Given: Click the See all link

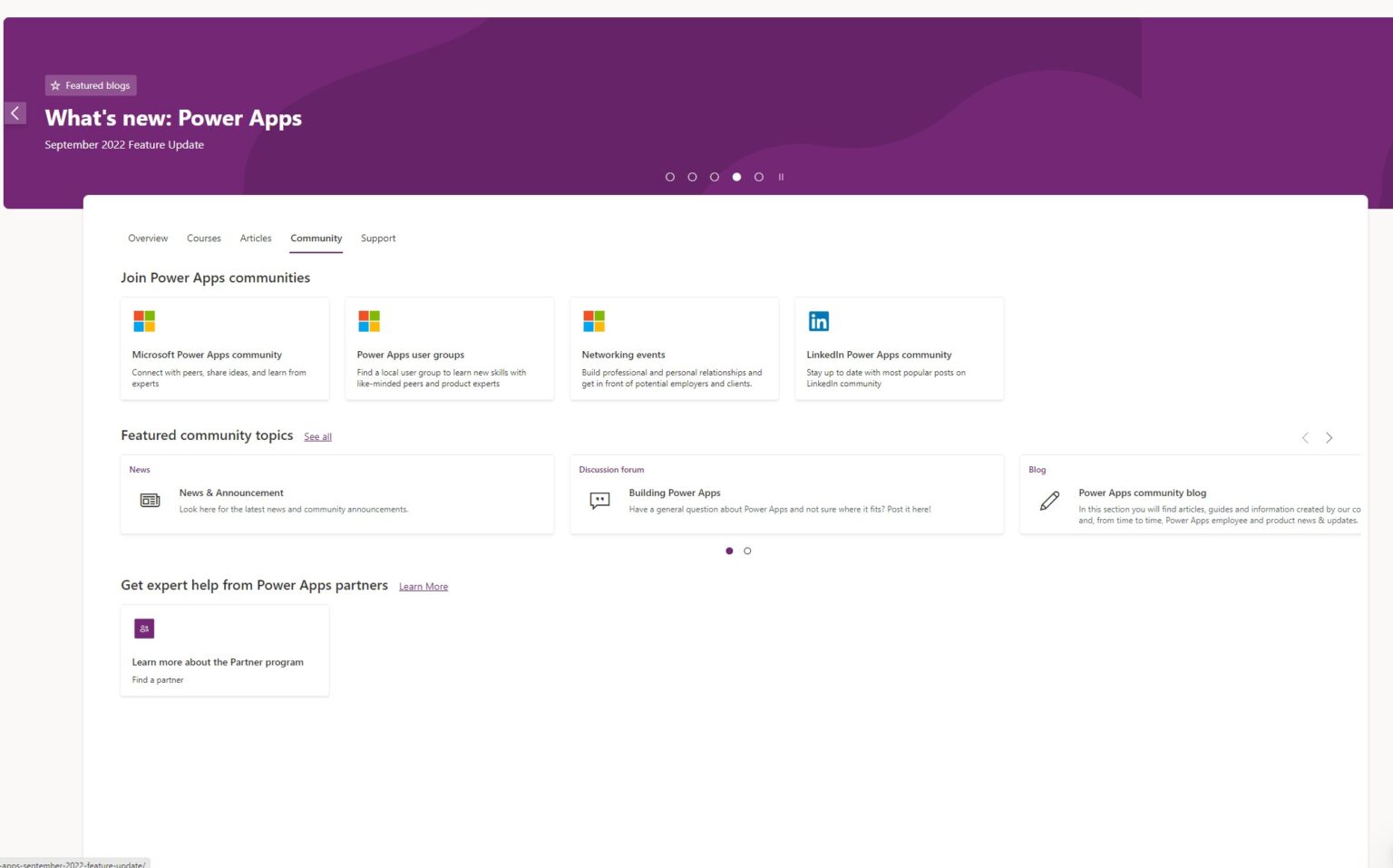Looking at the screenshot, I should point(317,436).
